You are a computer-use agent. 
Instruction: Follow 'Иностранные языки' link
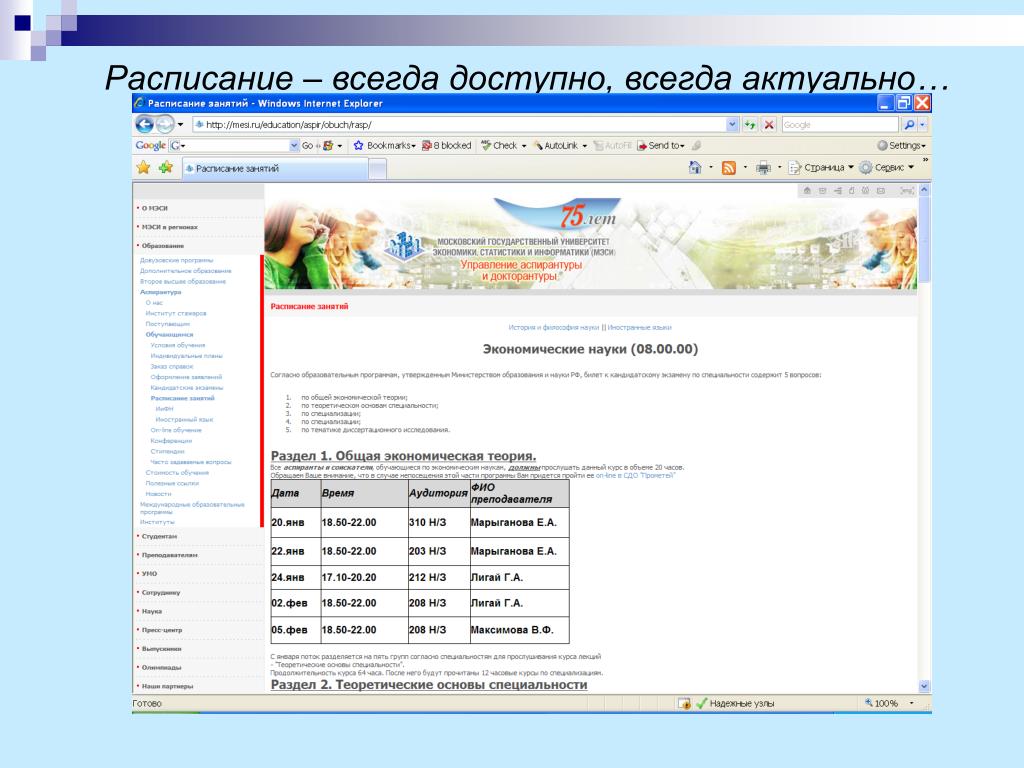tap(639, 327)
